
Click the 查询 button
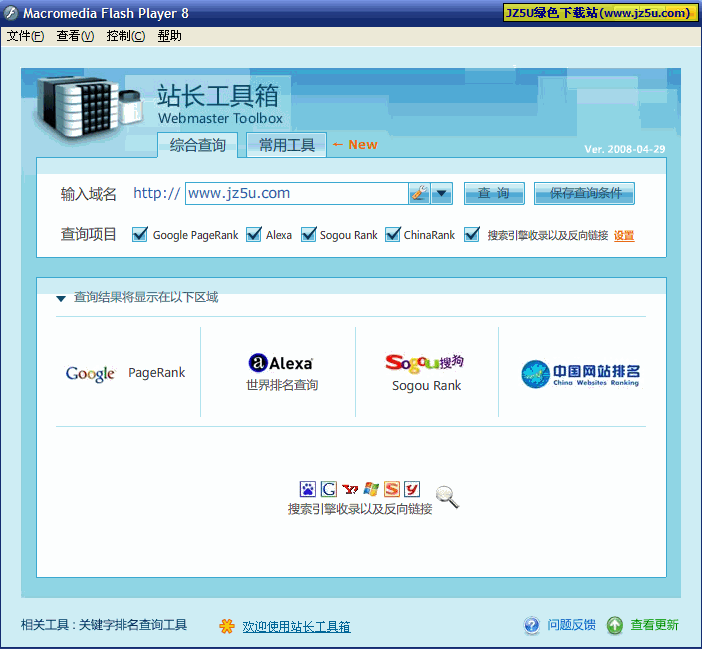pos(494,193)
